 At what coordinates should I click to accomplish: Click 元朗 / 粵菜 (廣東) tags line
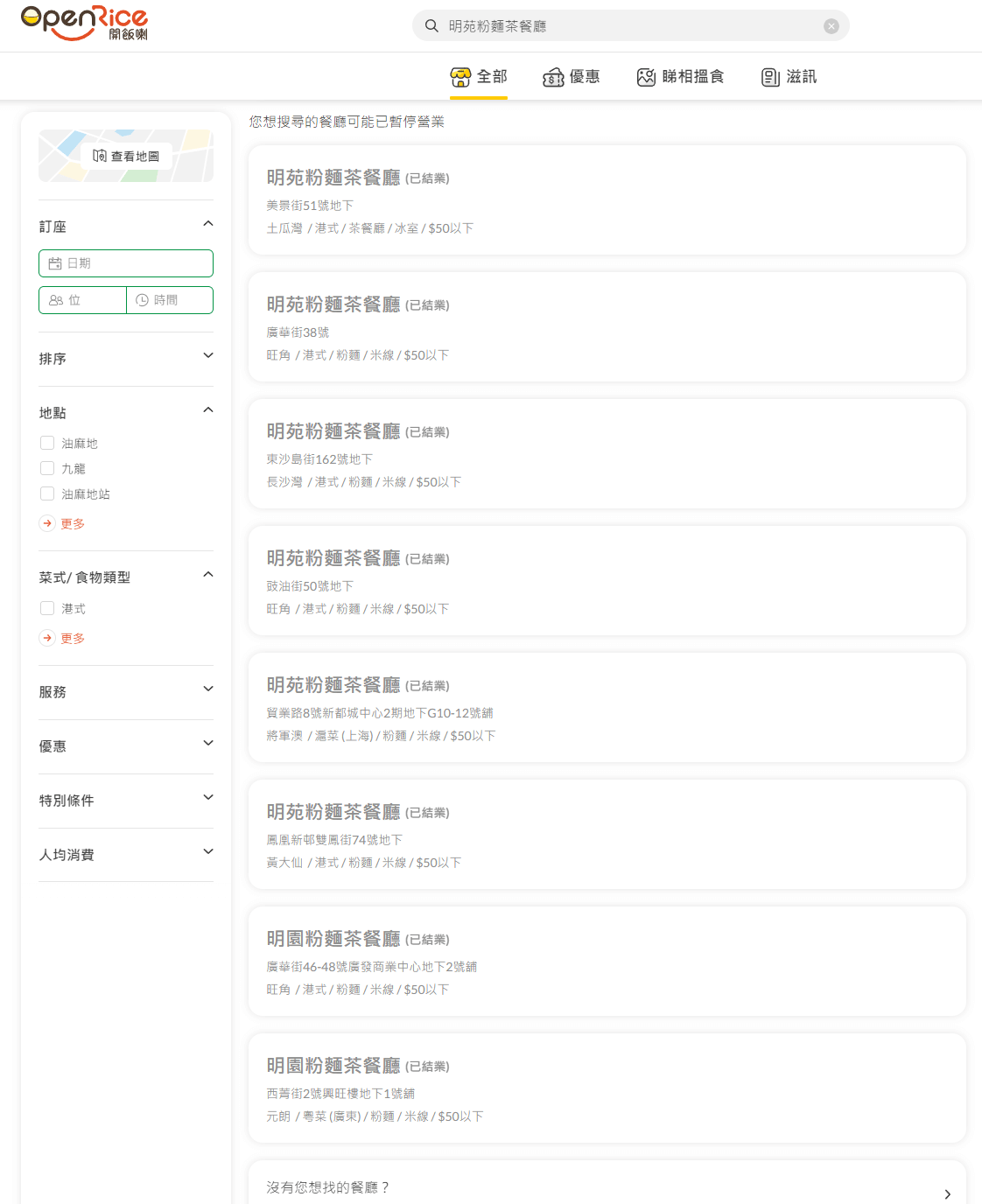375,1116
